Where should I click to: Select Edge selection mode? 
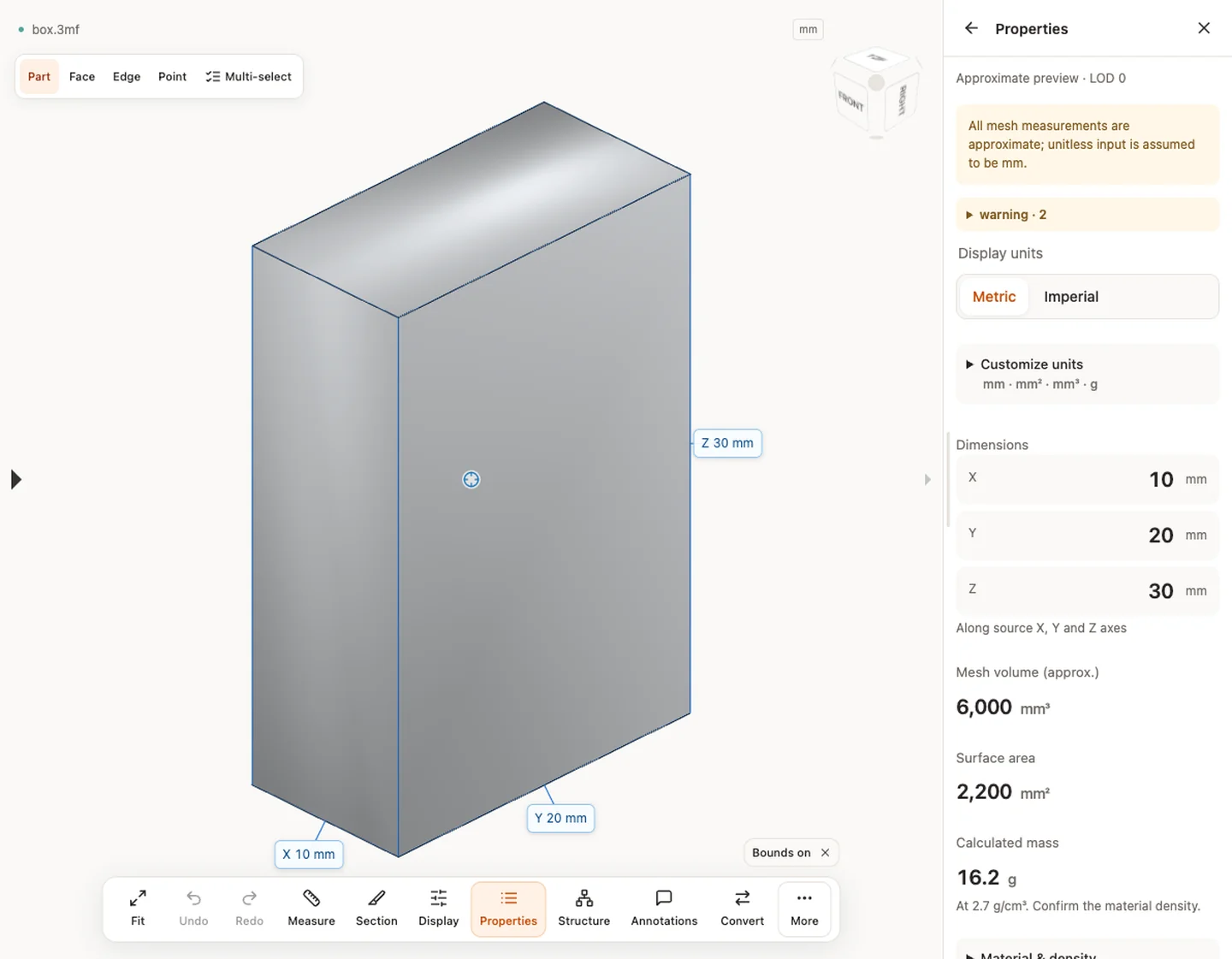click(x=127, y=77)
